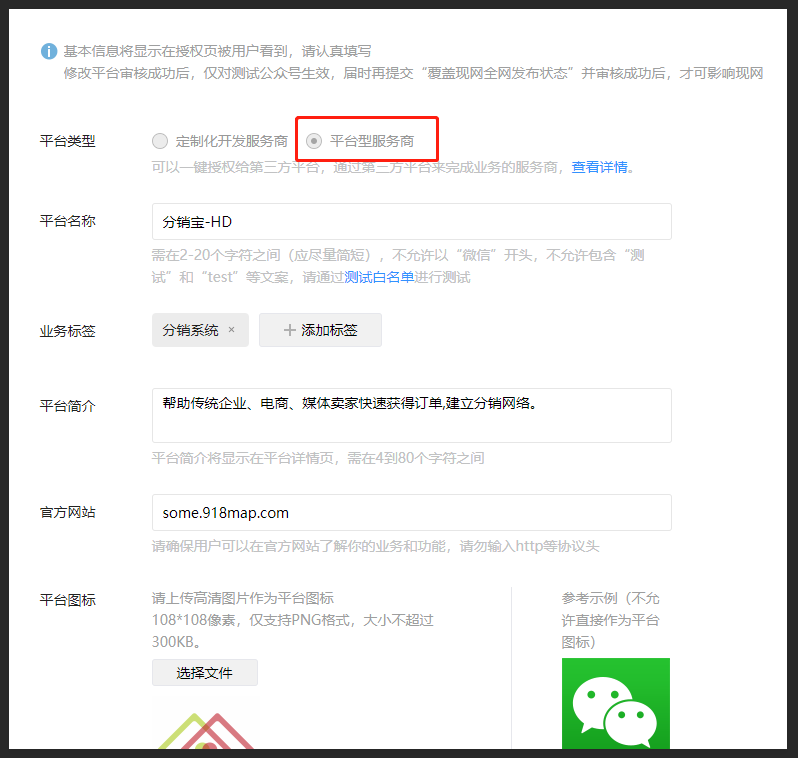Click the 分销系统 tag chip
Screen dimensions: 798x758
tap(200, 330)
